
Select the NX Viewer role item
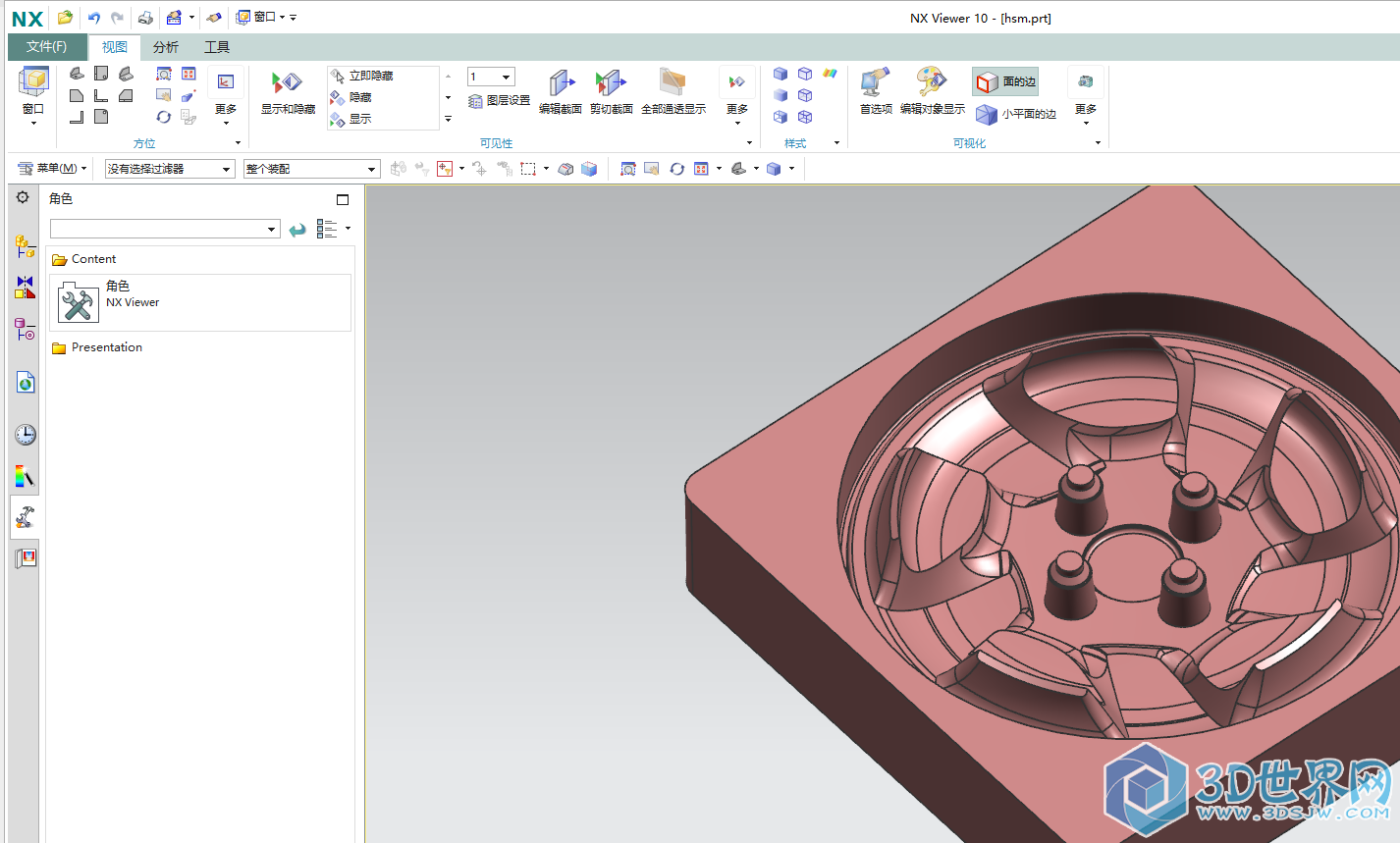pos(200,302)
